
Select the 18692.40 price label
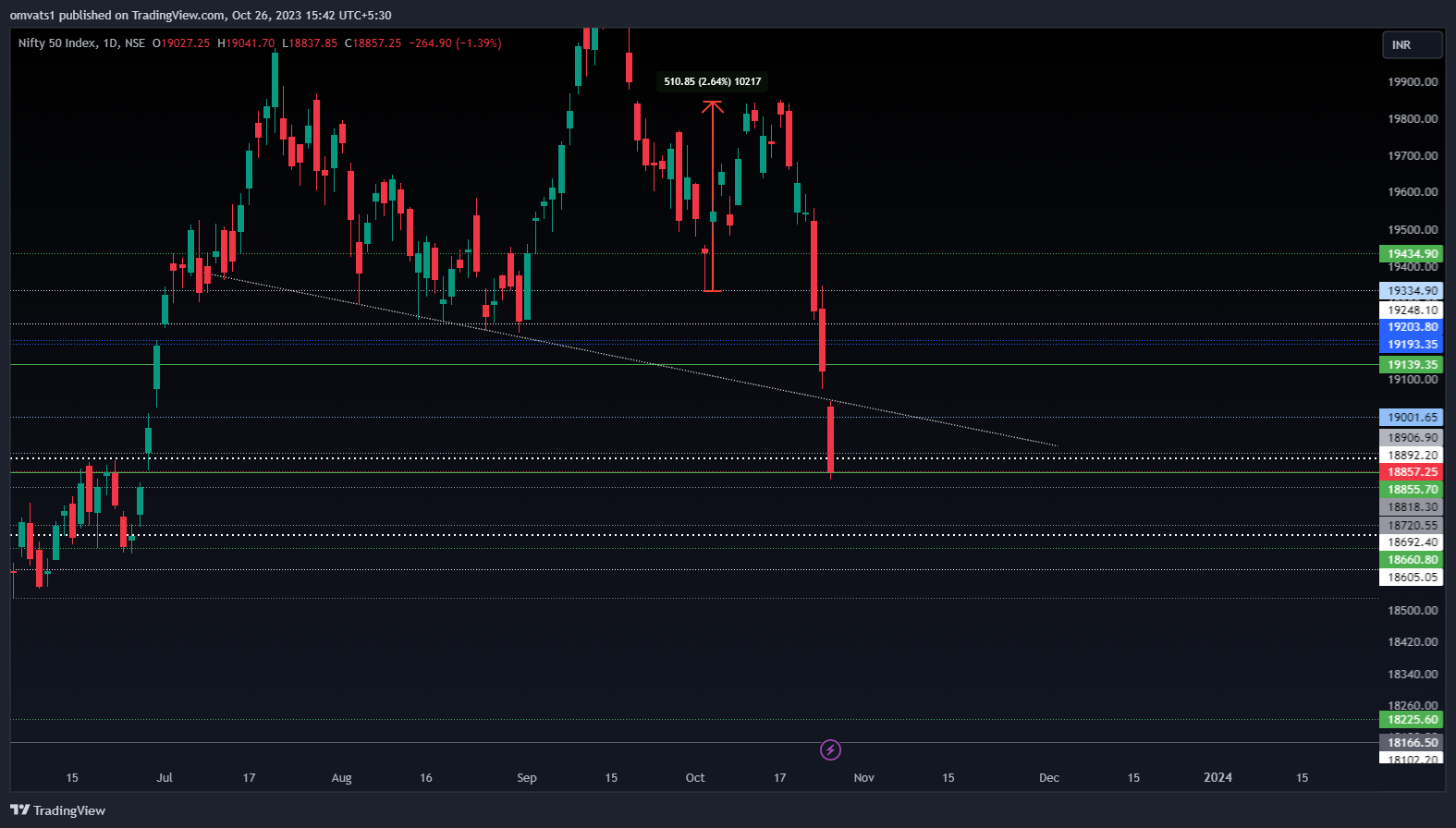tap(1412, 542)
